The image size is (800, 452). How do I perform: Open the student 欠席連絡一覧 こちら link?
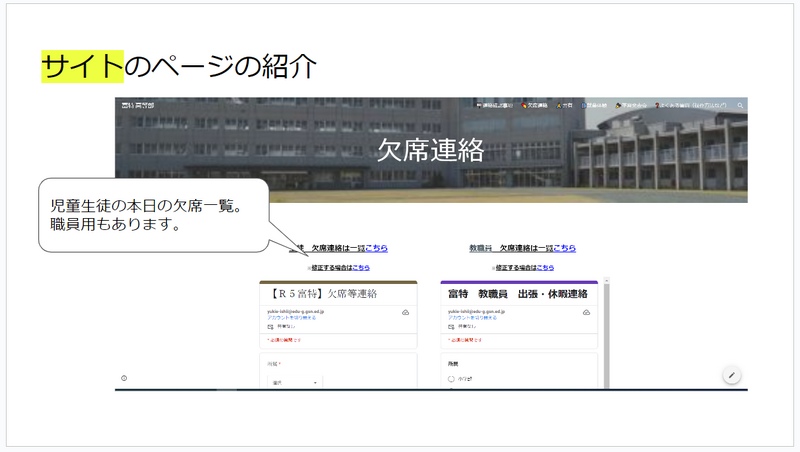[x=377, y=248]
